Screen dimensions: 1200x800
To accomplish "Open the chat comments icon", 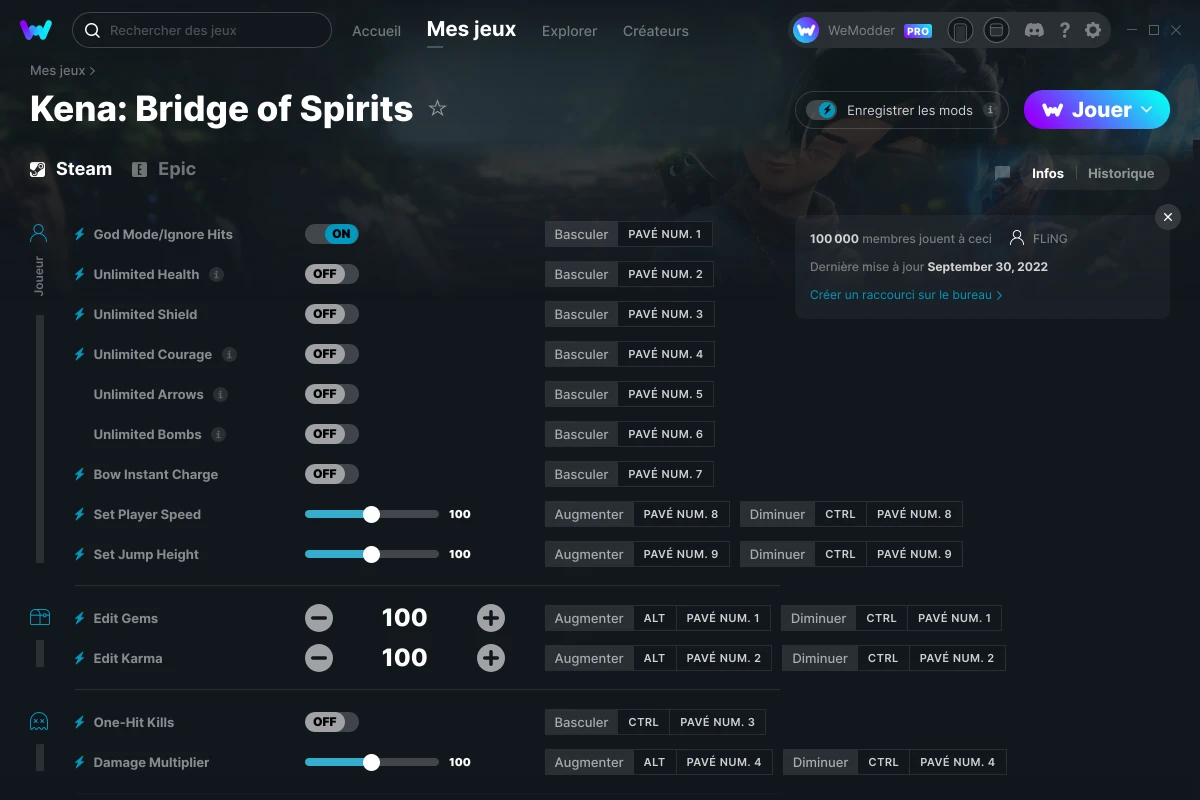I will pos(1002,173).
